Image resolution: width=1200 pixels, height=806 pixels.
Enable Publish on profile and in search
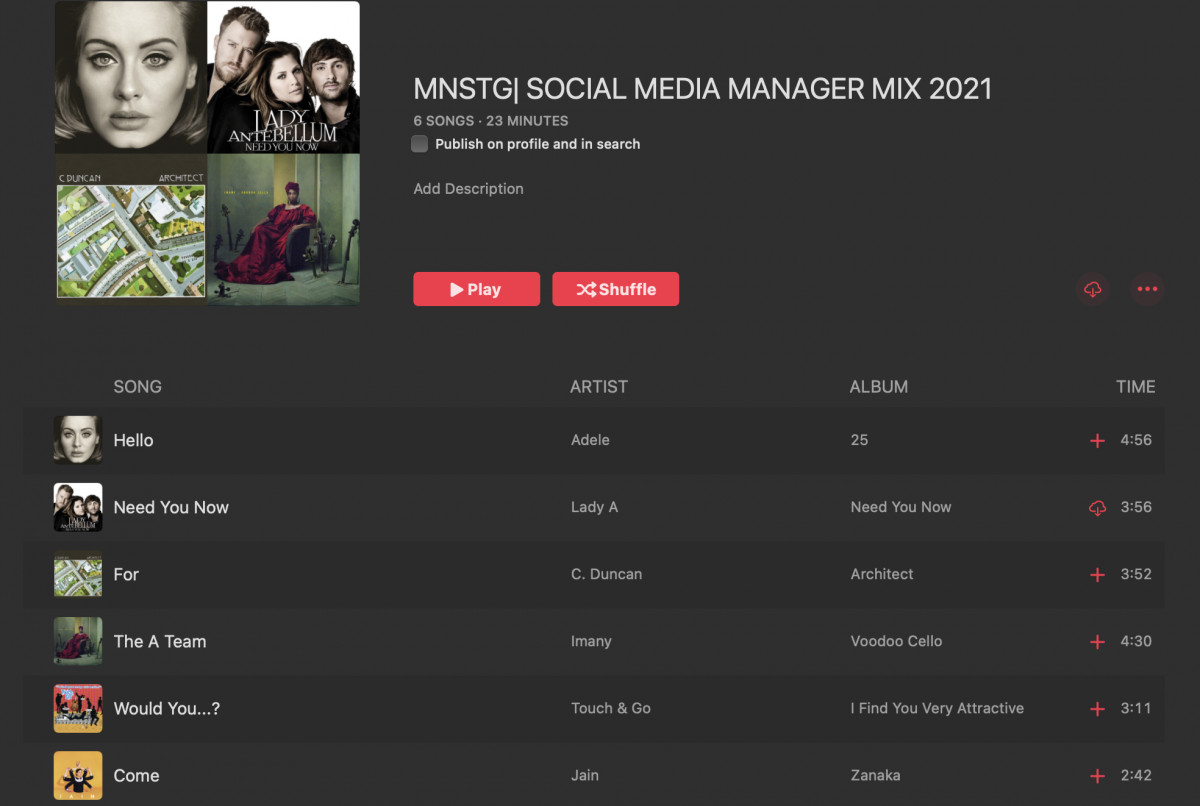[420, 144]
